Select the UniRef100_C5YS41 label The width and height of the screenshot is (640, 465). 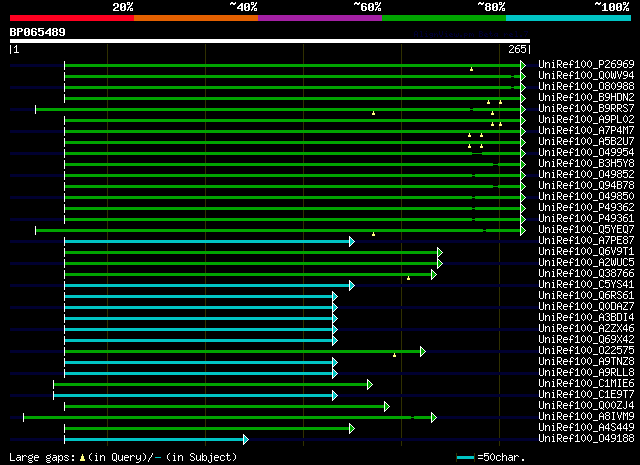(586, 285)
